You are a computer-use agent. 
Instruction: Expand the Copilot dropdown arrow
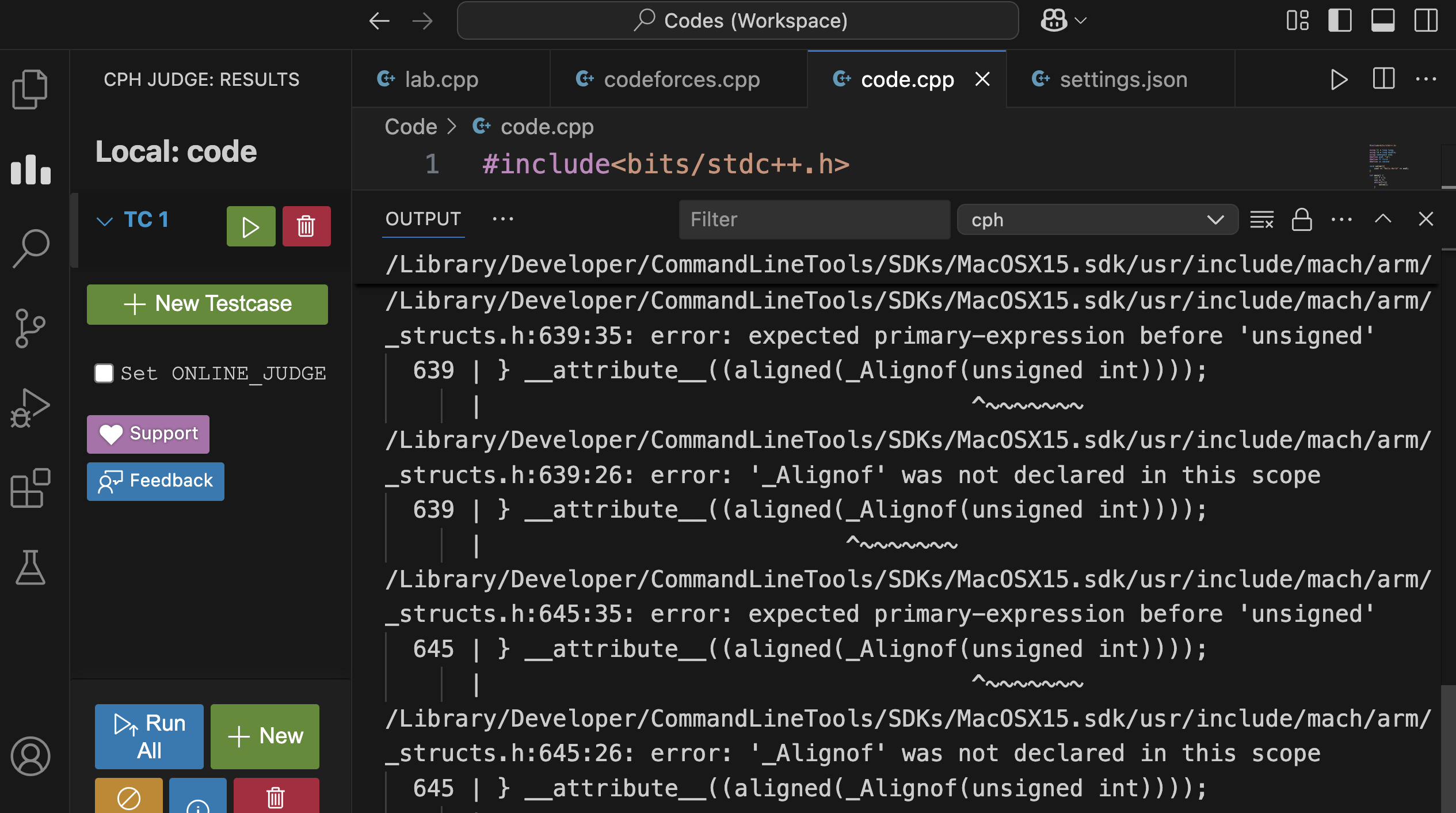1080,21
